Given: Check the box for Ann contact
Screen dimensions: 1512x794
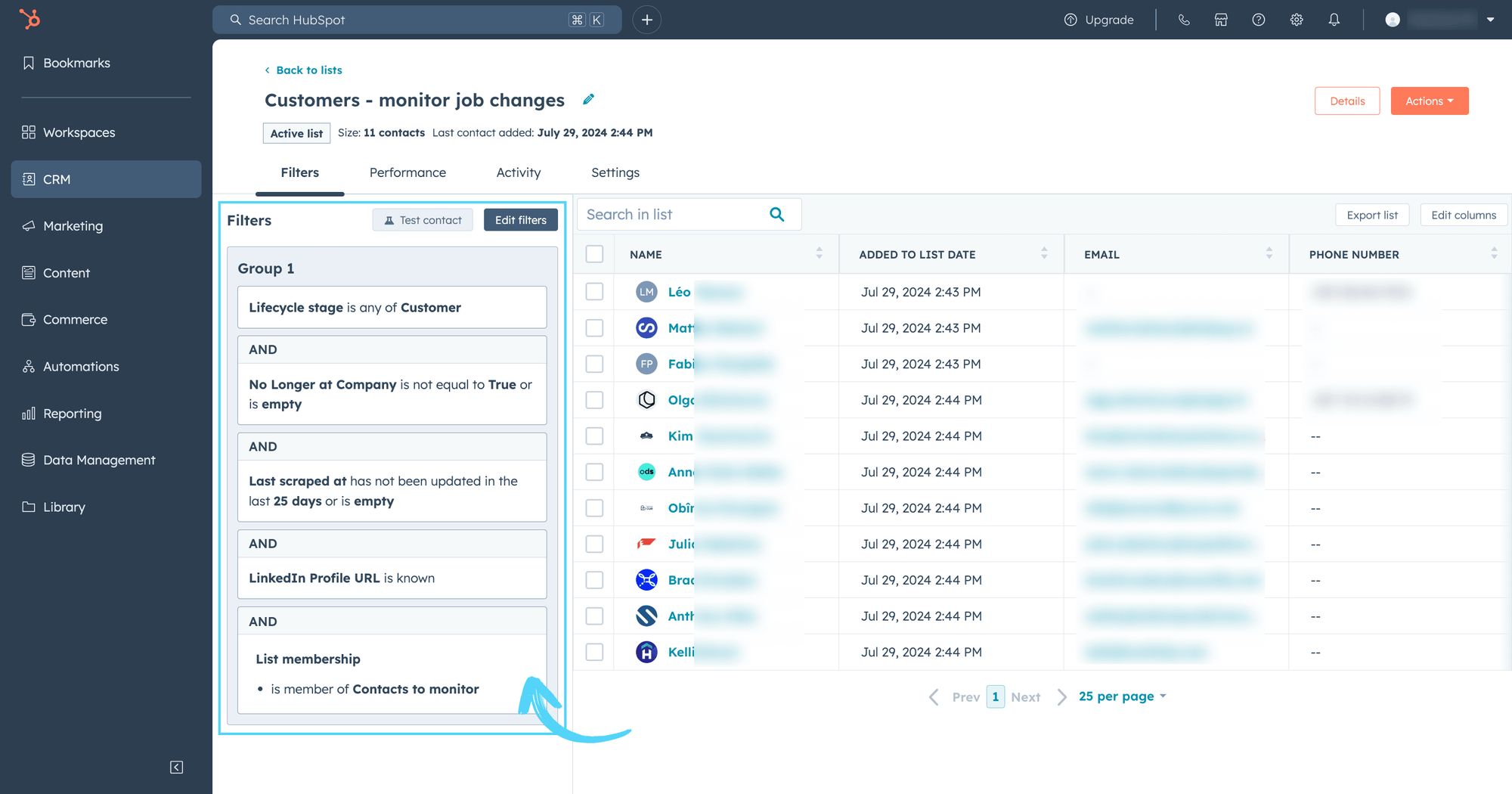Looking at the screenshot, I should click(594, 472).
